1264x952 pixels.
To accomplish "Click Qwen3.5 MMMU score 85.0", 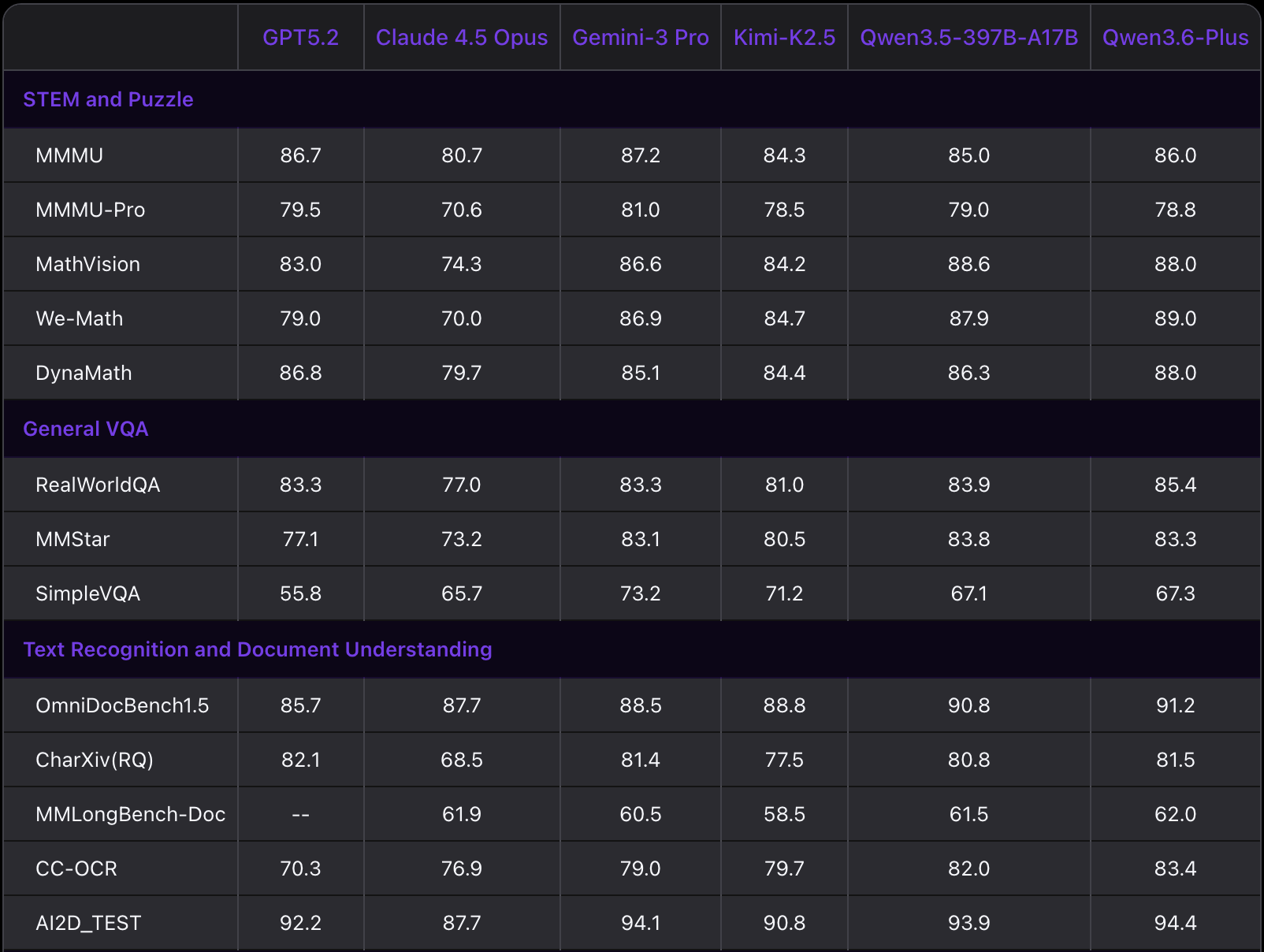I will pyautogui.click(x=969, y=155).
